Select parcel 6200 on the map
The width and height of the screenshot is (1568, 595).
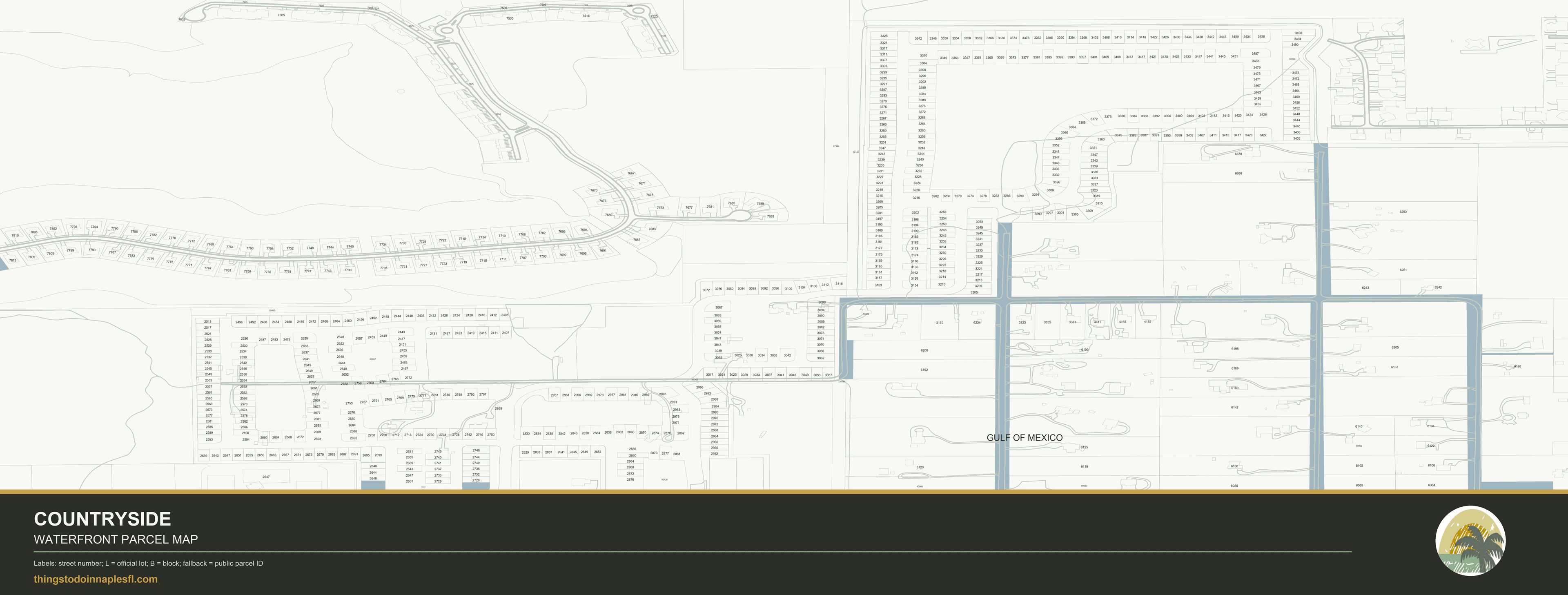pos(924,351)
